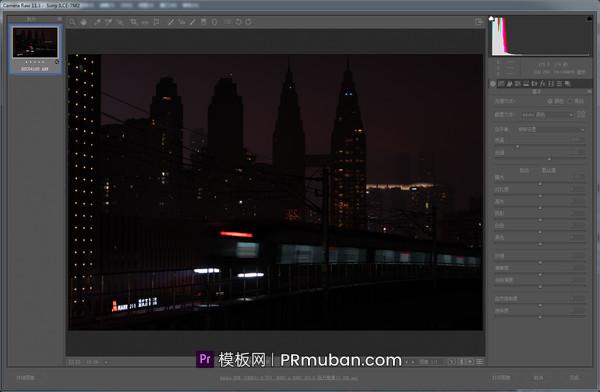Viewport: 600px width, 392px height.
Task: Select the Targeted Adjustment tool
Action: click(x=121, y=22)
